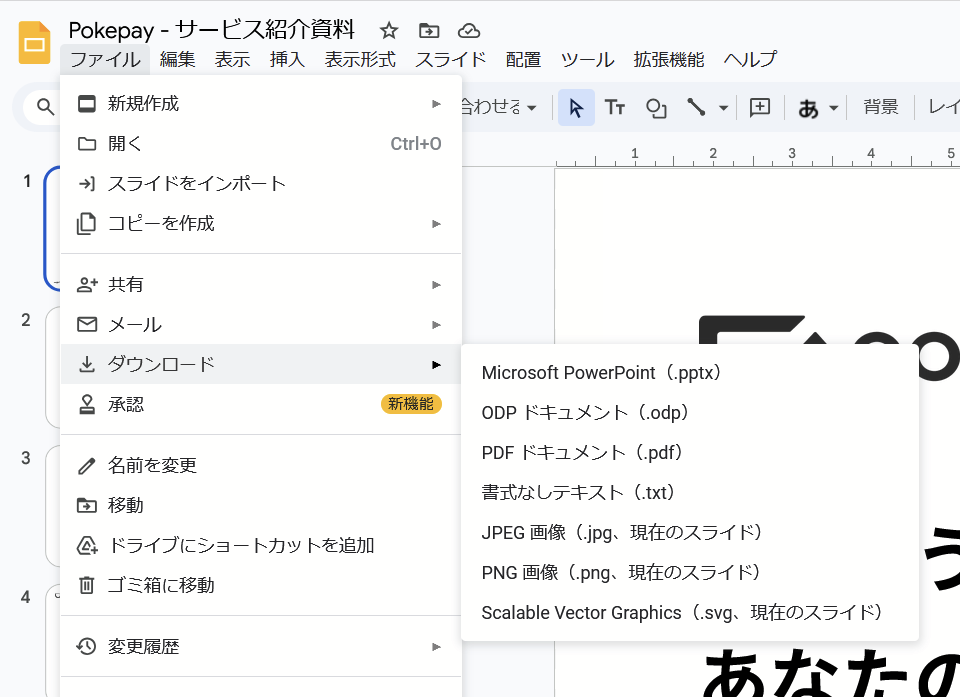
Task: Click the presentation title to rename
Action: [211, 30]
